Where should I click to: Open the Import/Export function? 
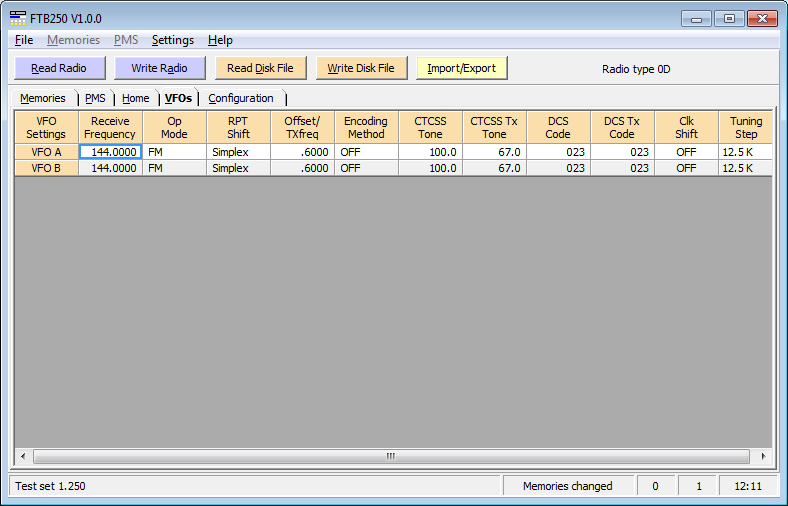[x=461, y=68]
